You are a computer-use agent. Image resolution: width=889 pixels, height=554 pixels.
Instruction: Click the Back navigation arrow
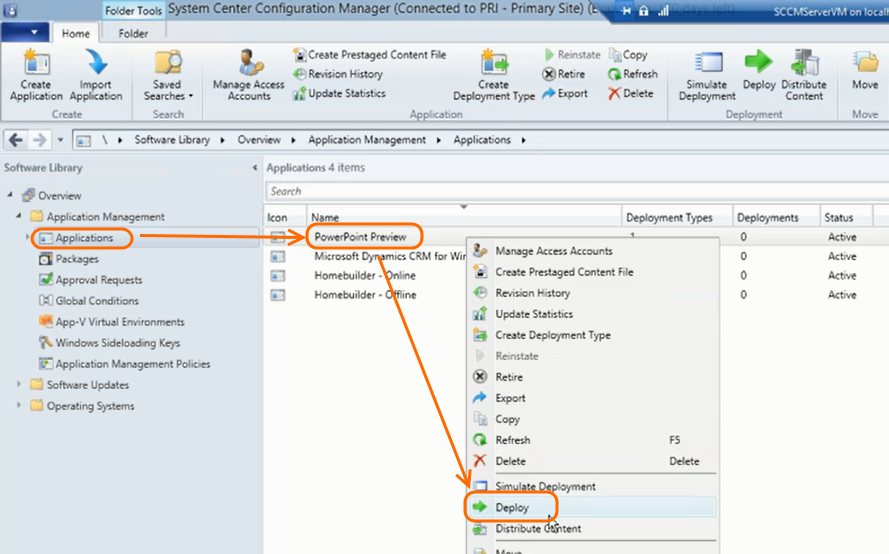[x=16, y=140]
